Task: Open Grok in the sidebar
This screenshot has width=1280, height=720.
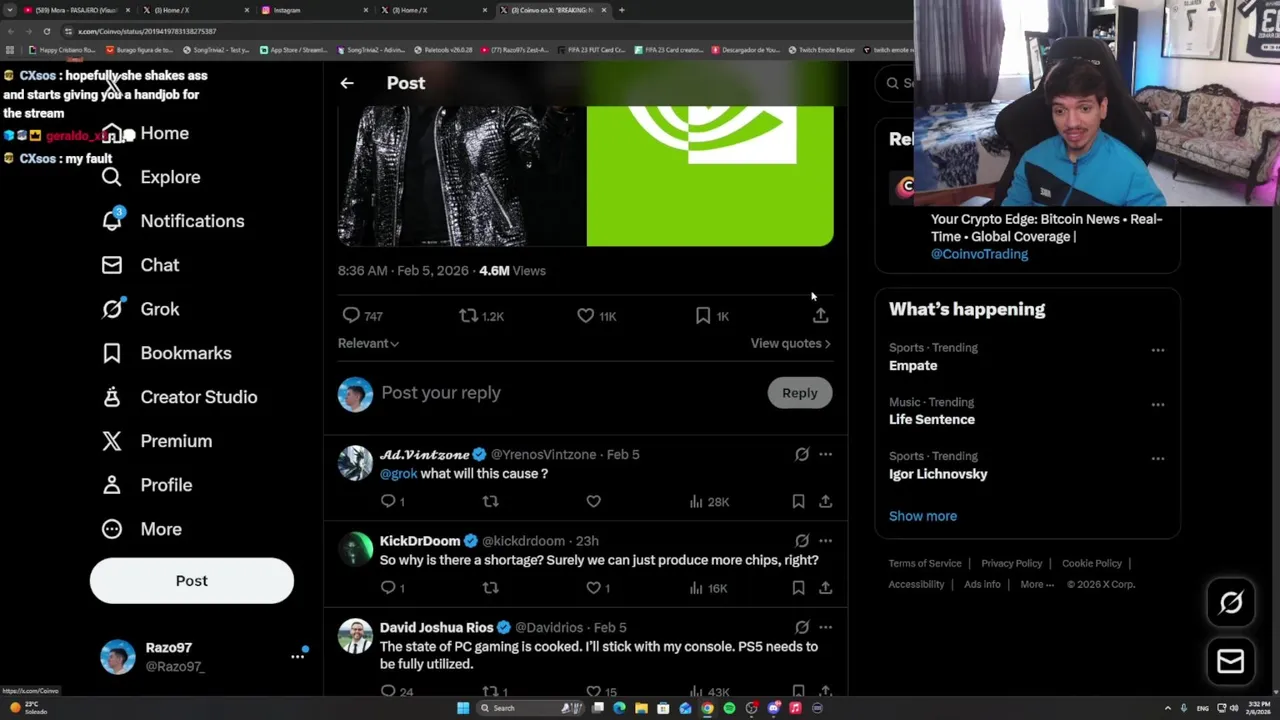Action: tap(141, 309)
